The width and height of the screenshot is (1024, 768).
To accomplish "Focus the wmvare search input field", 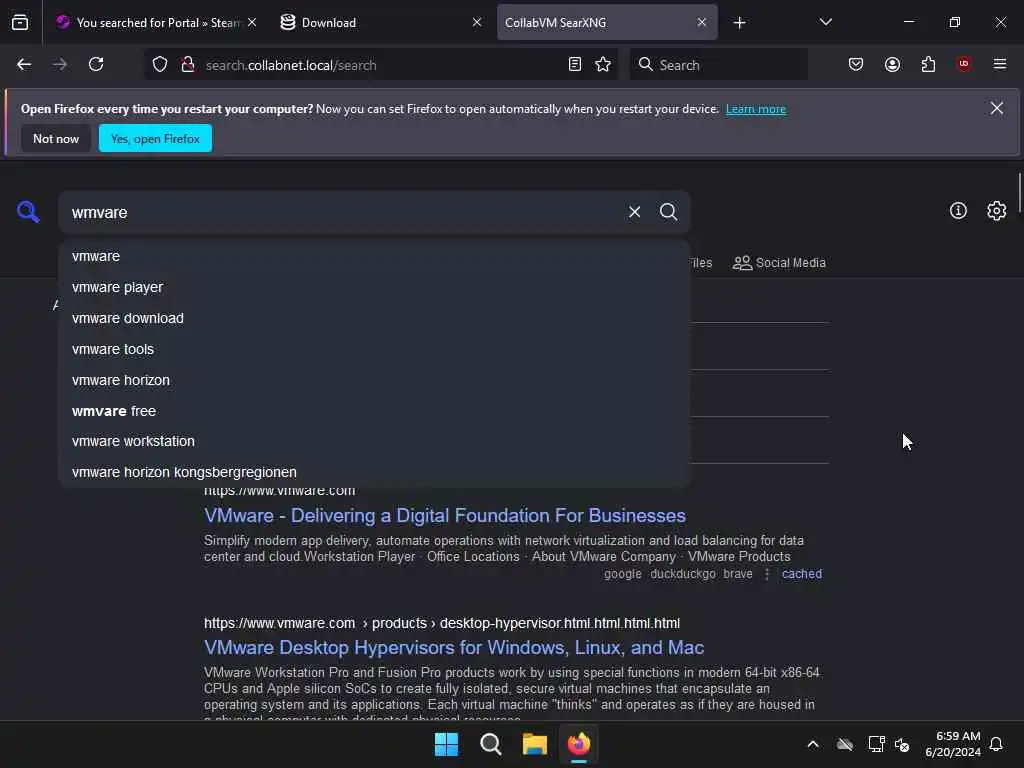I will click(343, 212).
